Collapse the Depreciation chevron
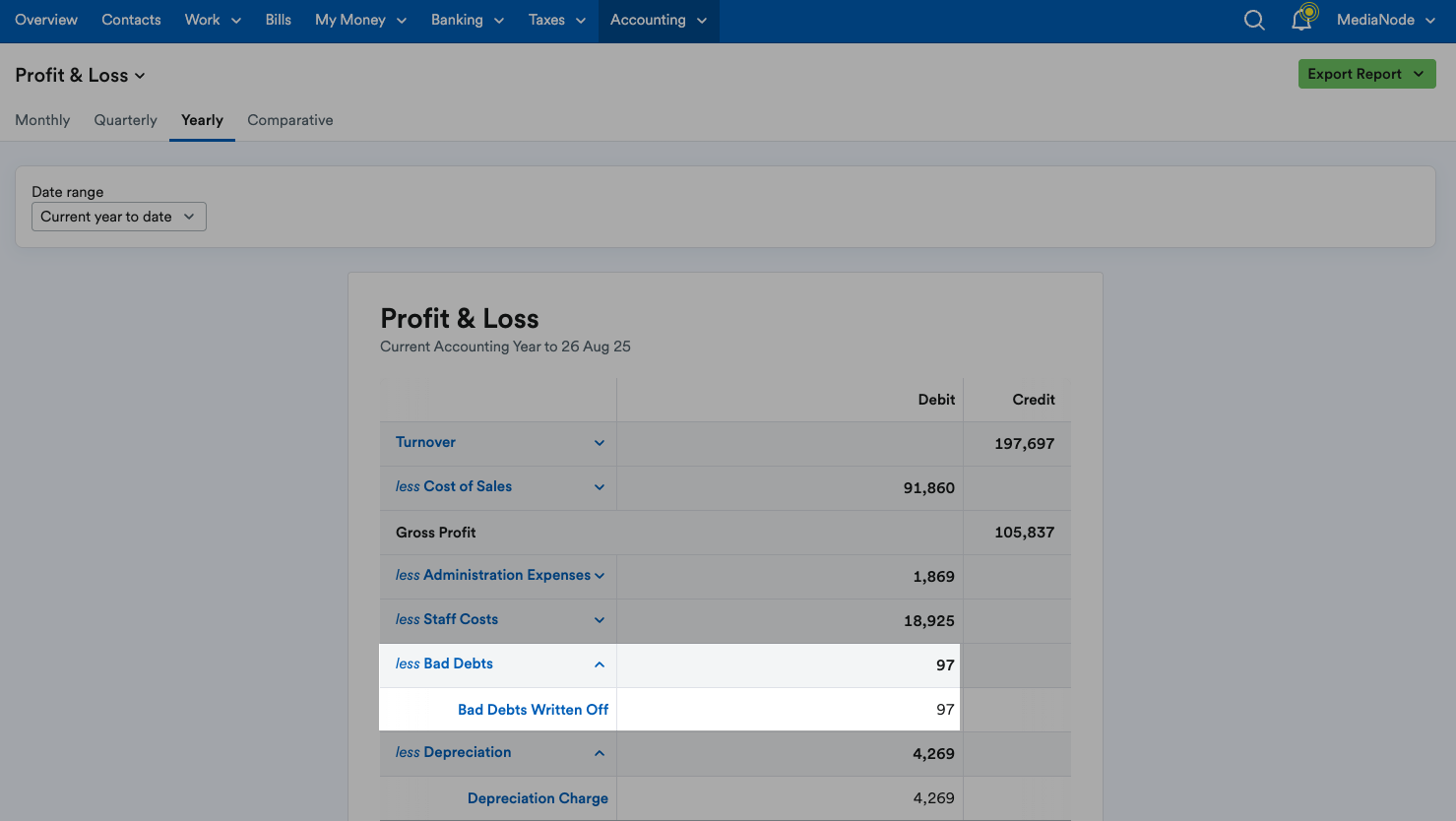 (600, 753)
